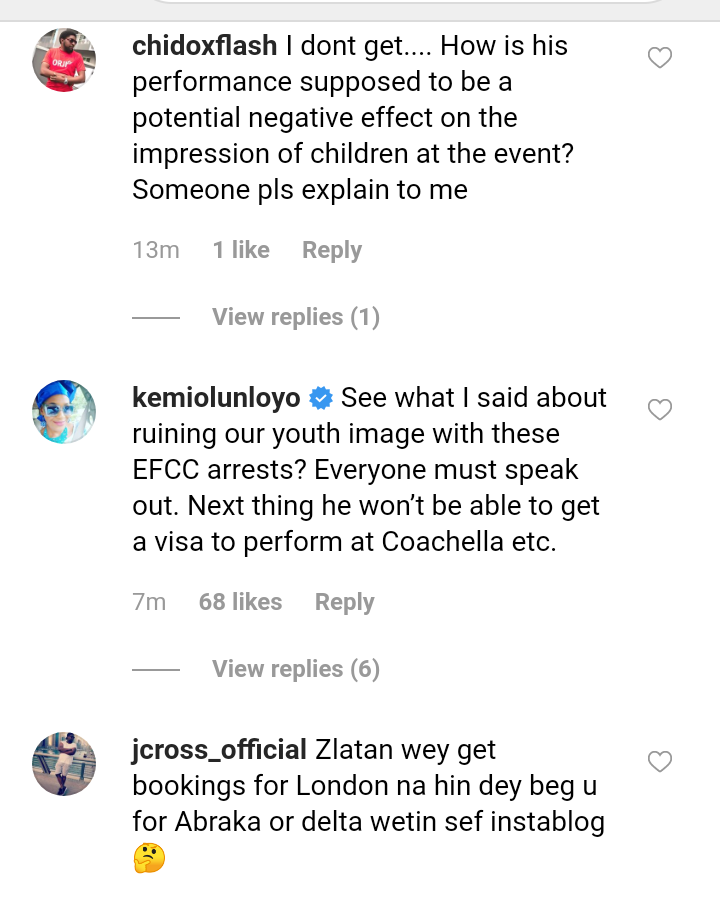720x913 pixels.
Task: Tap the thinking face emoji
Action: pos(149,858)
